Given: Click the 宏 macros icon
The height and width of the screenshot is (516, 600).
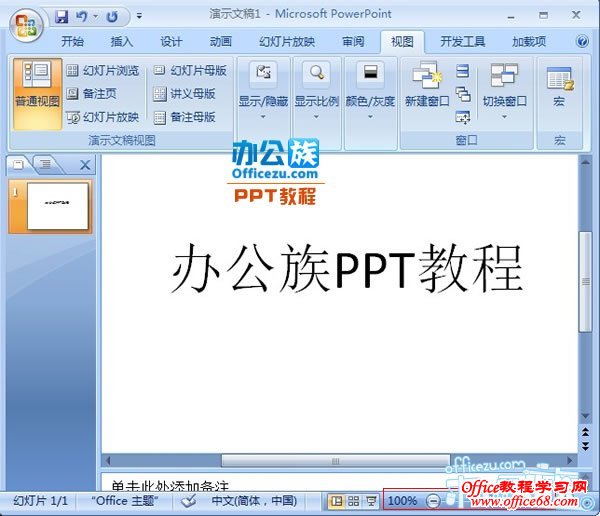Looking at the screenshot, I should [x=560, y=78].
